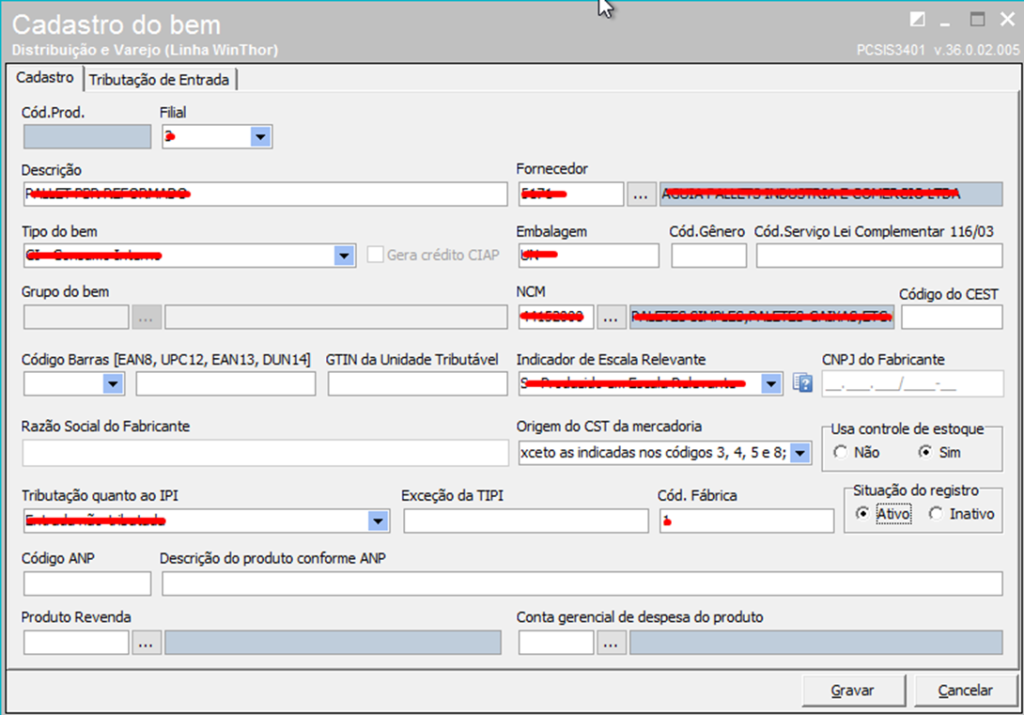Select Sim for Usa controle de estoque

point(925,452)
